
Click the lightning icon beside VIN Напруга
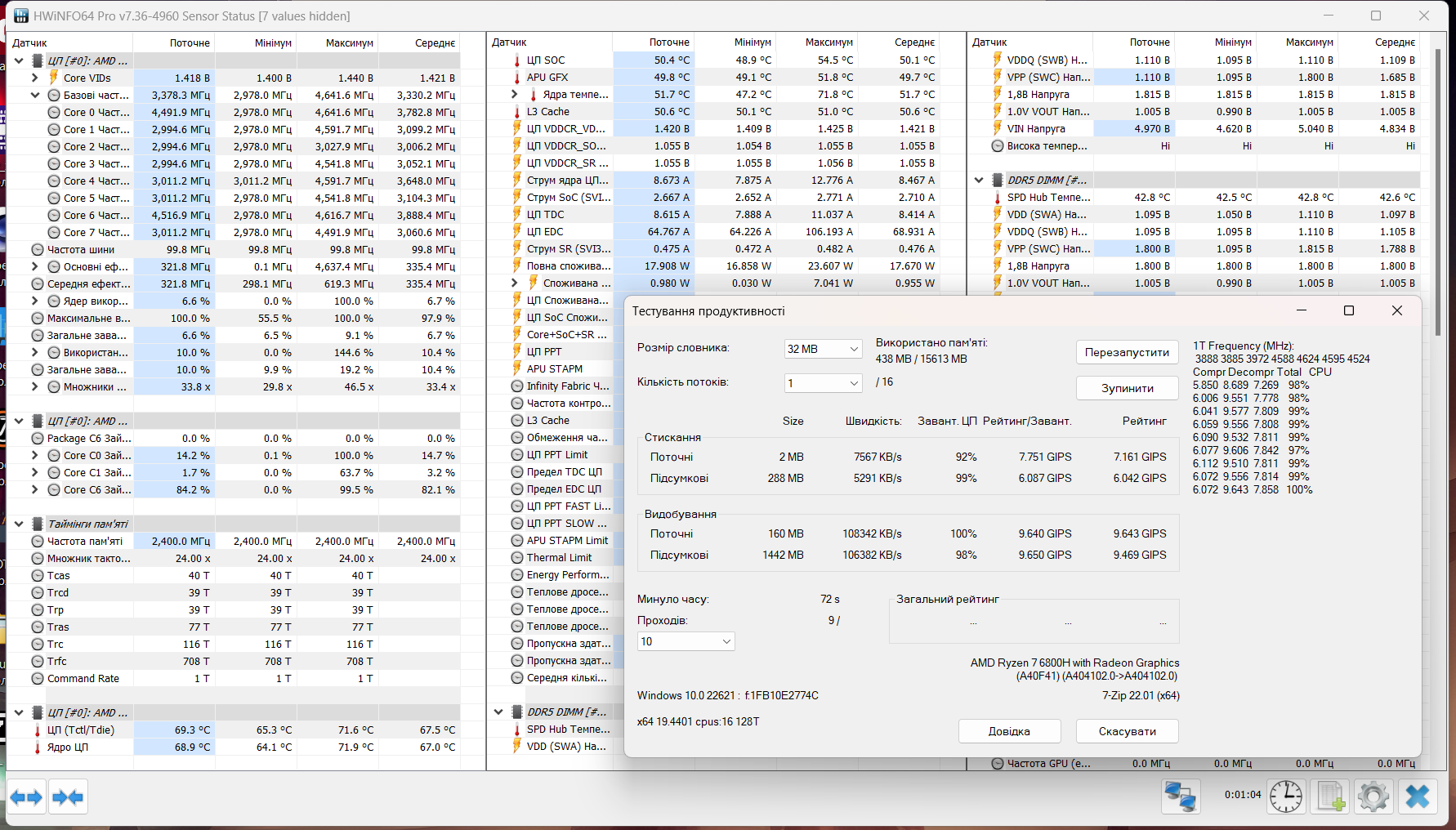pyautogui.click(x=998, y=128)
